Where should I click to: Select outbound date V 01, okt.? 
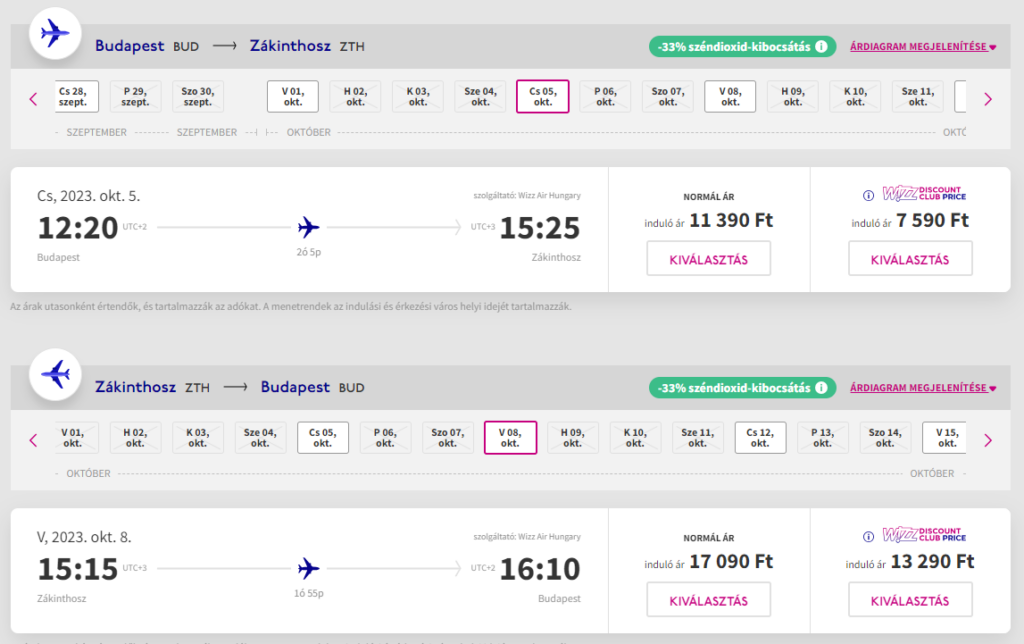tap(292, 97)
